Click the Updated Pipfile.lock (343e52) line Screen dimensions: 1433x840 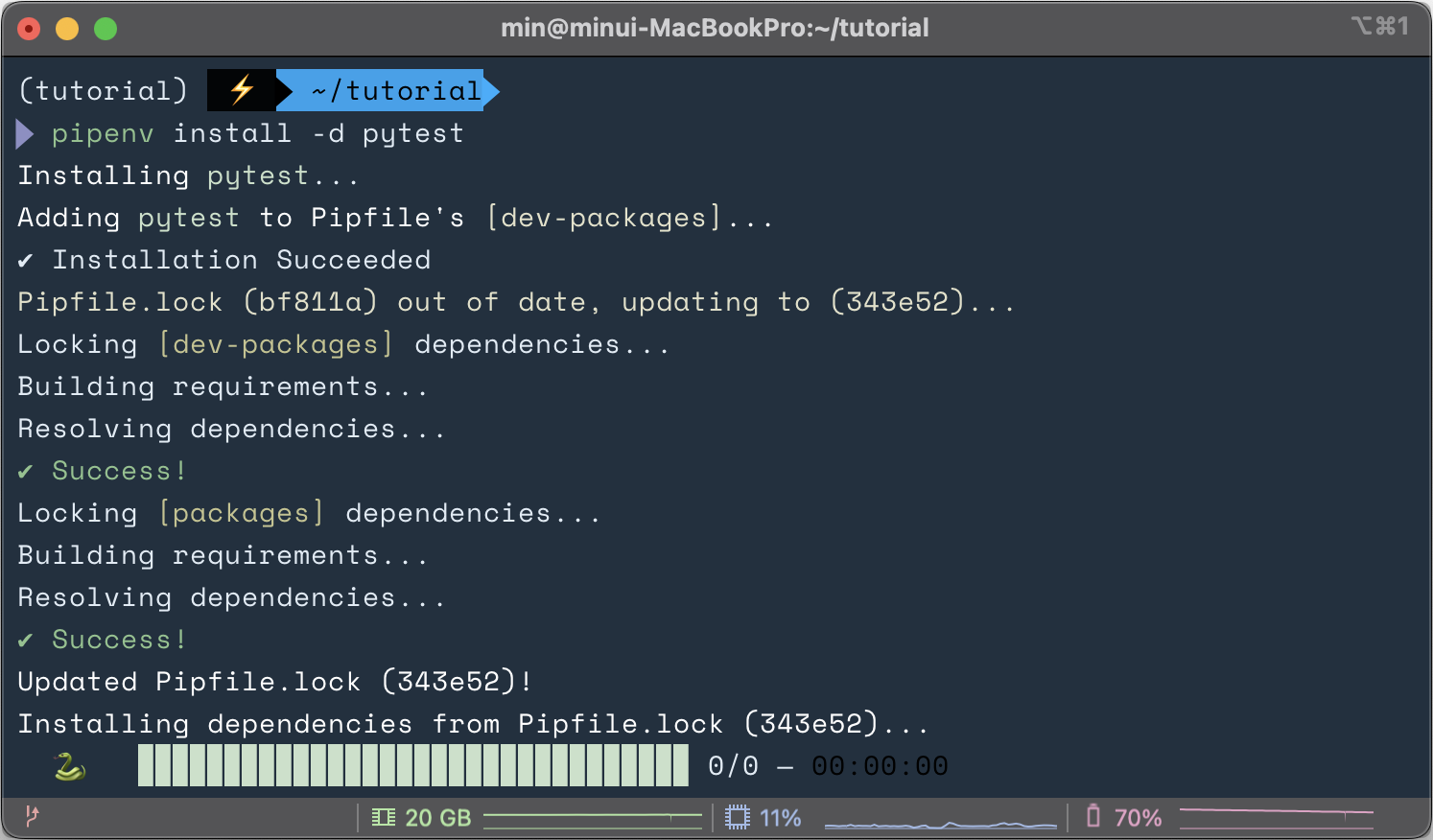273,681
